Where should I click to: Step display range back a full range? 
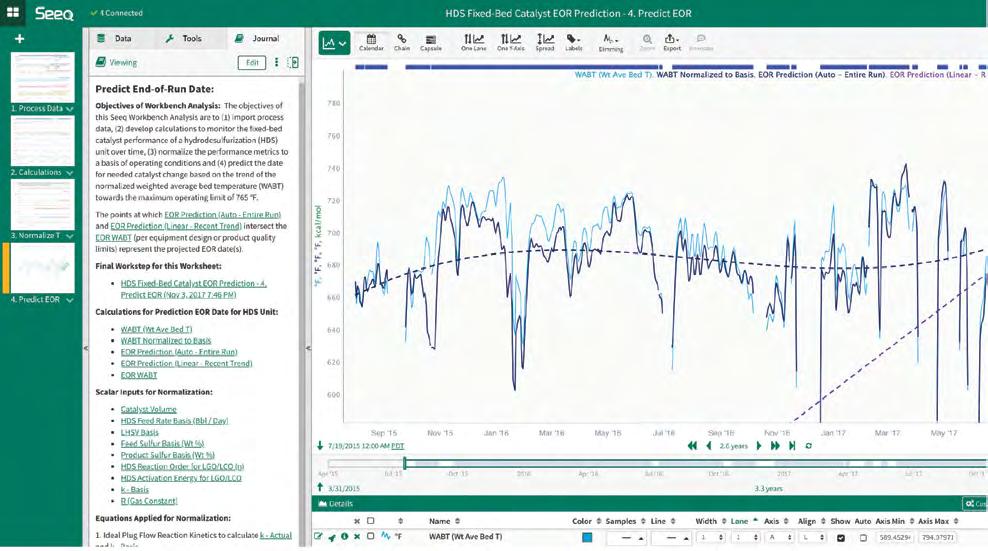click(x=692, y=446)
